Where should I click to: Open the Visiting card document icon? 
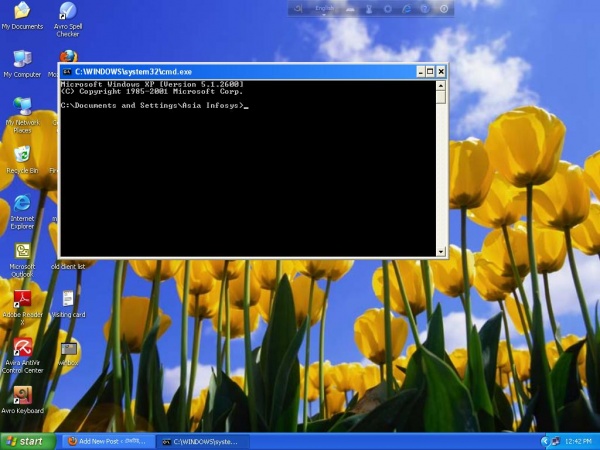pyautogui.click(x=68, y=304)
